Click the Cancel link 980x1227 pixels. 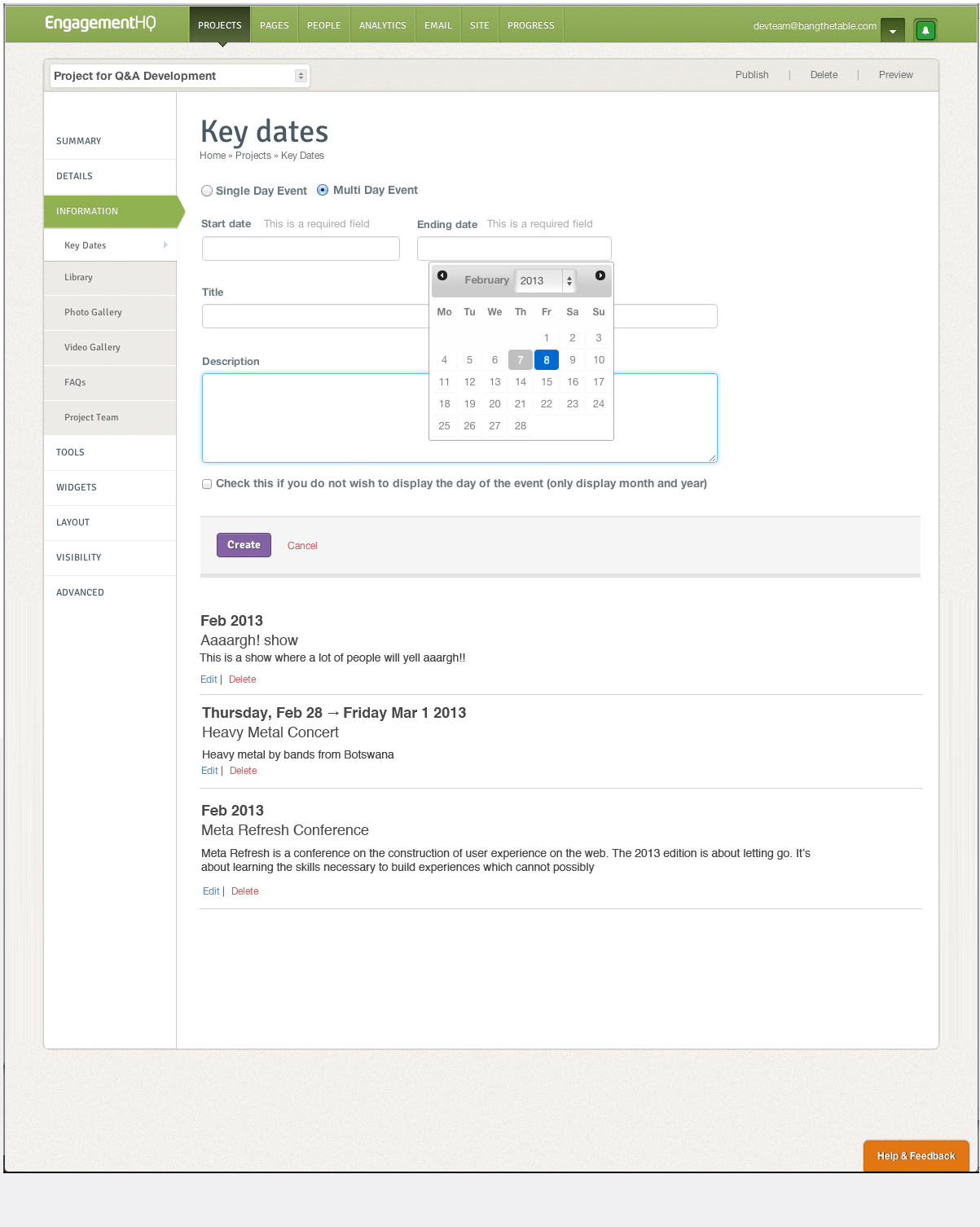(x=302, y=546)
